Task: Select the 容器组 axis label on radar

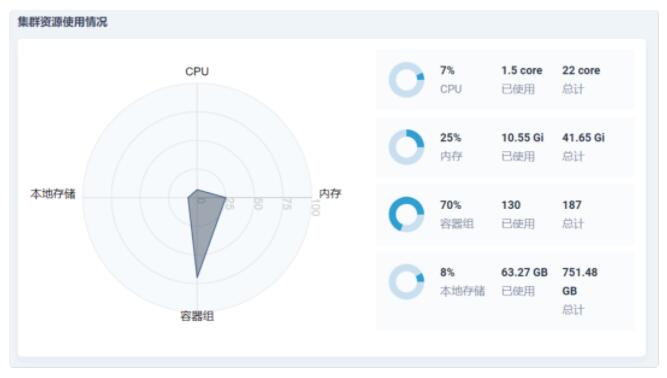Action: click(x=197, y=316)
